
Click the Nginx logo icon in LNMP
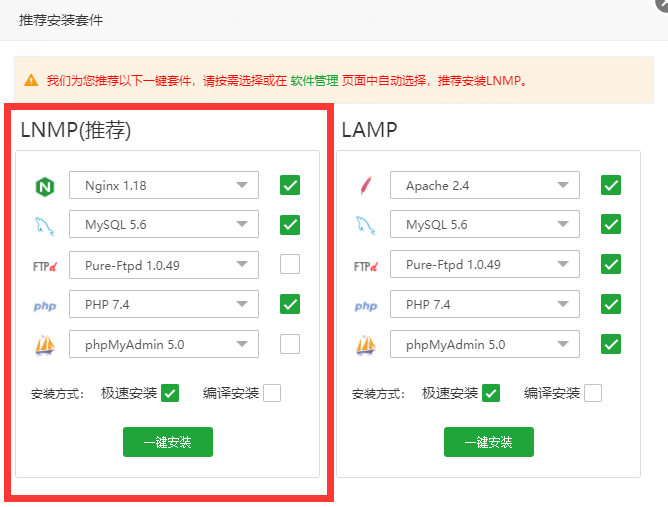[45, 187]
